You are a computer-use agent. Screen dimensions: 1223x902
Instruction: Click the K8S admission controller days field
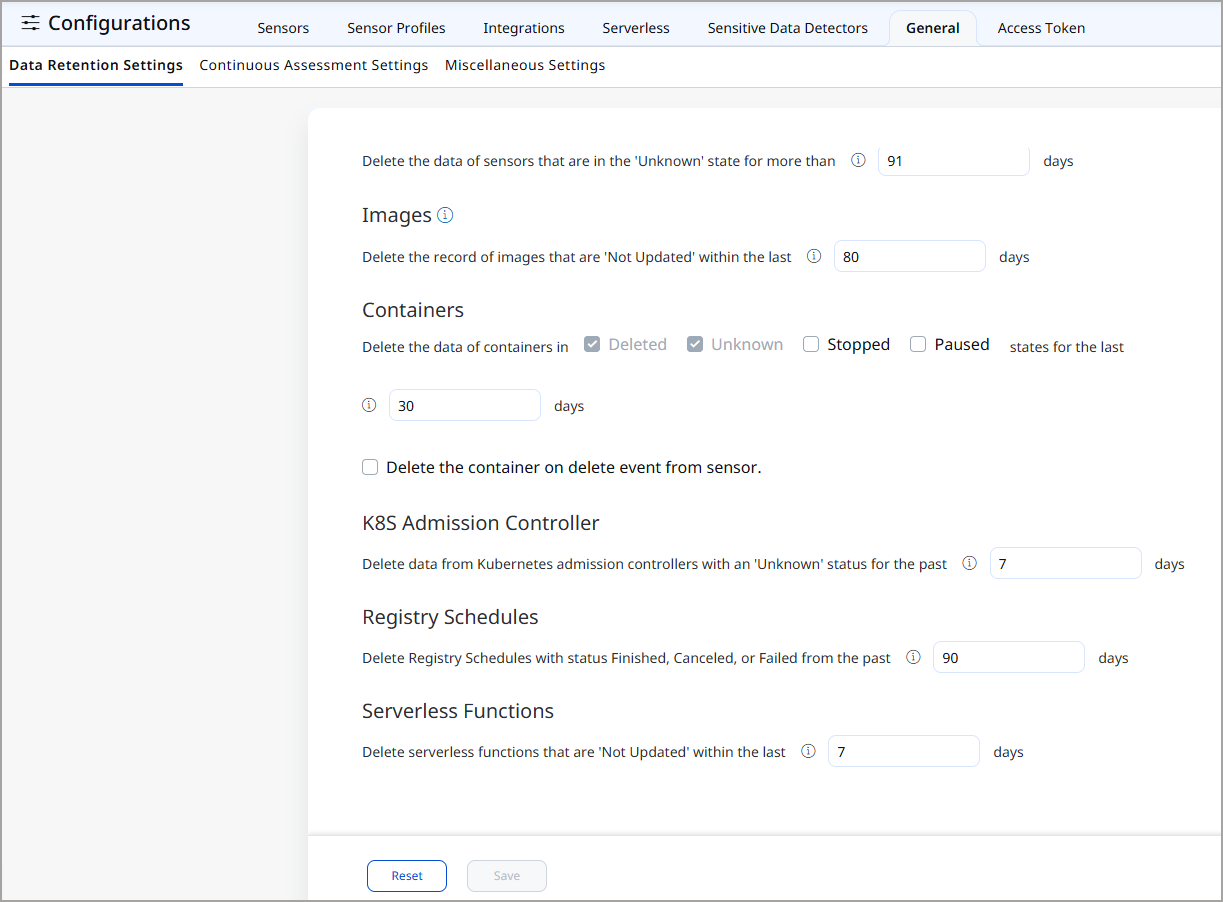point(1066,563)
